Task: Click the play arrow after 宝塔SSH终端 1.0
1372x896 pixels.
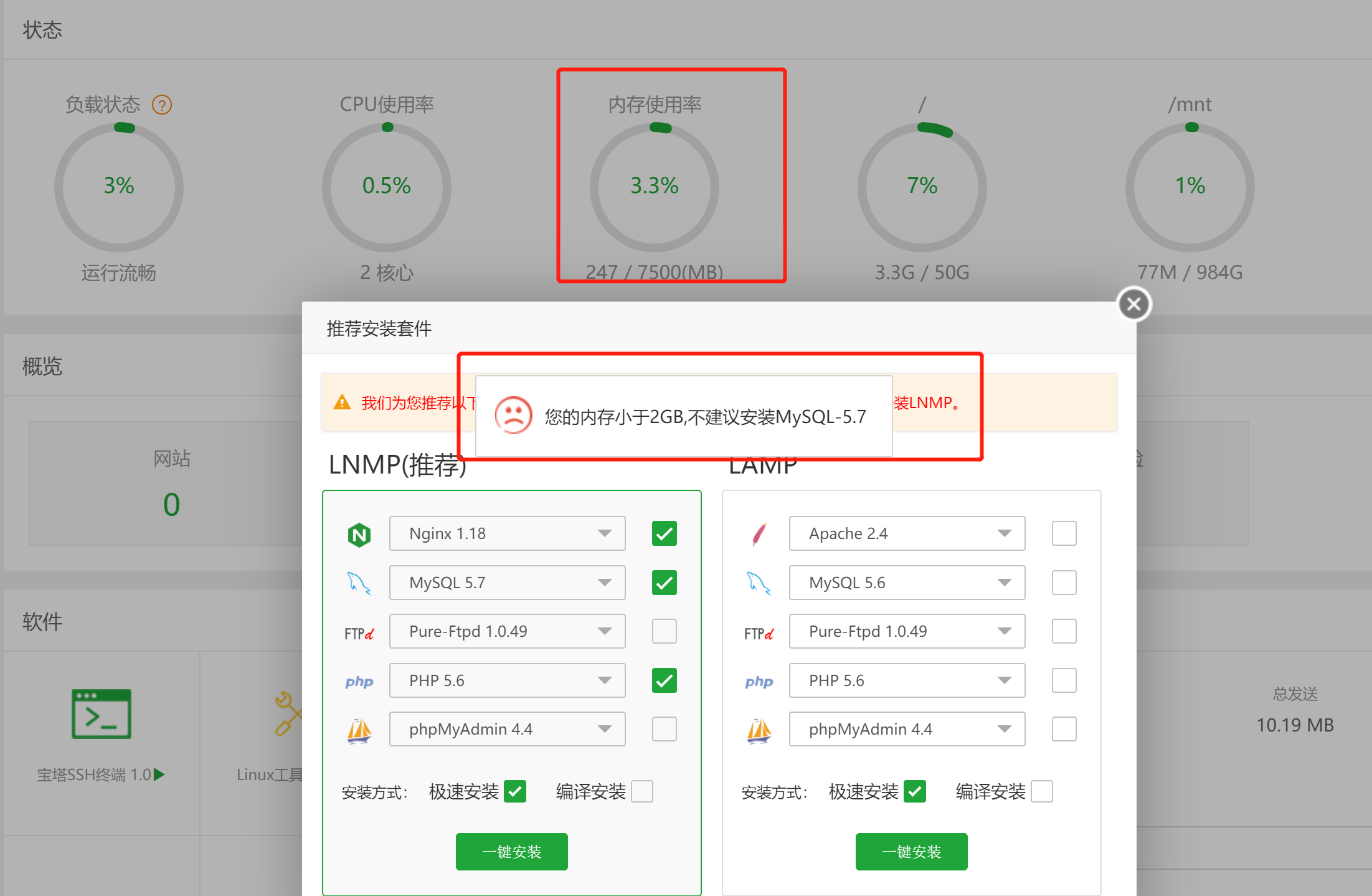Action: (x=159, y=774)
